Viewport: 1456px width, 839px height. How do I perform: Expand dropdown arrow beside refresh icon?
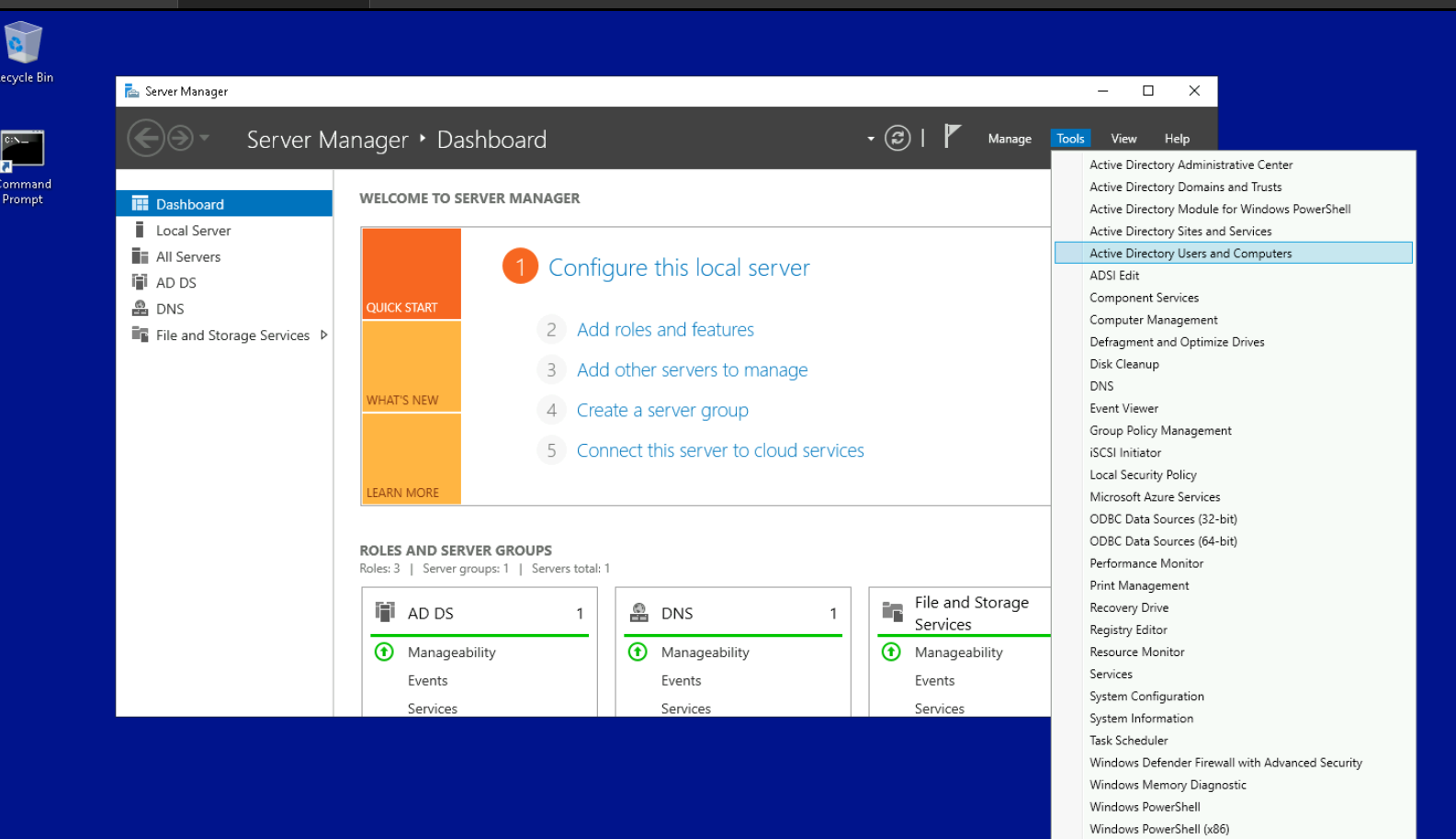click(871, 139)
